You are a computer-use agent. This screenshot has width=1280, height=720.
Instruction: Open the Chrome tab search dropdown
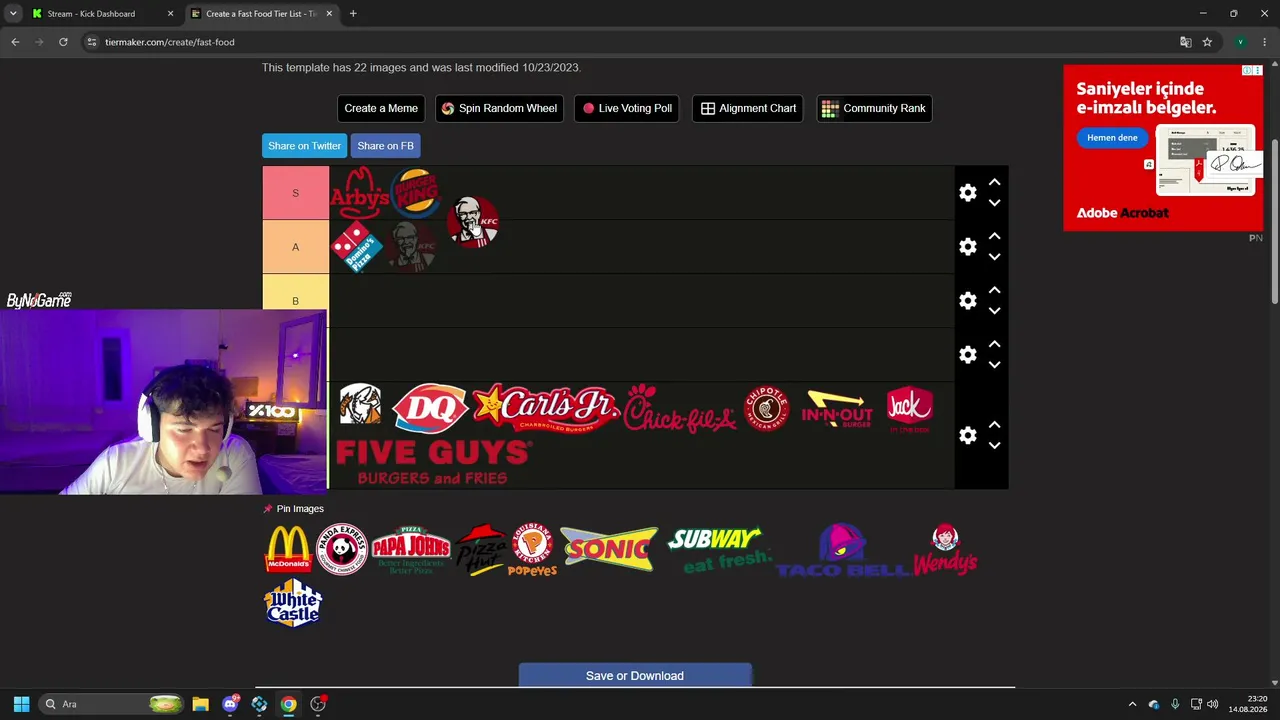click(13, 14)
